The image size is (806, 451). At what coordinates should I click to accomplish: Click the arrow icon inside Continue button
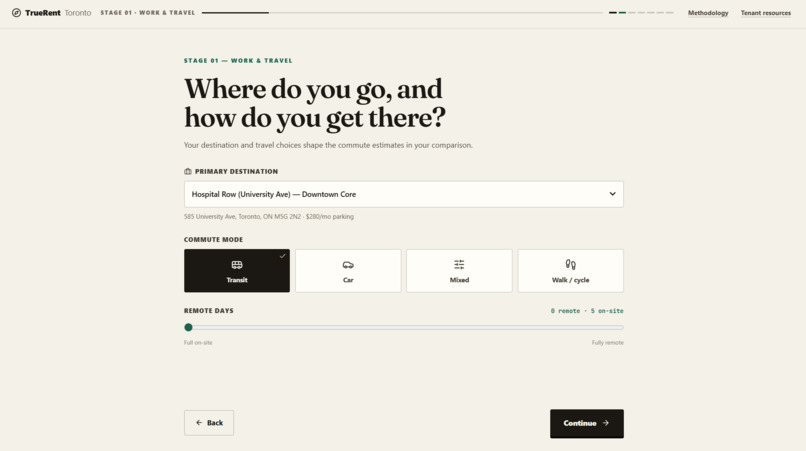pyautogui.click(x=606, y=423)
